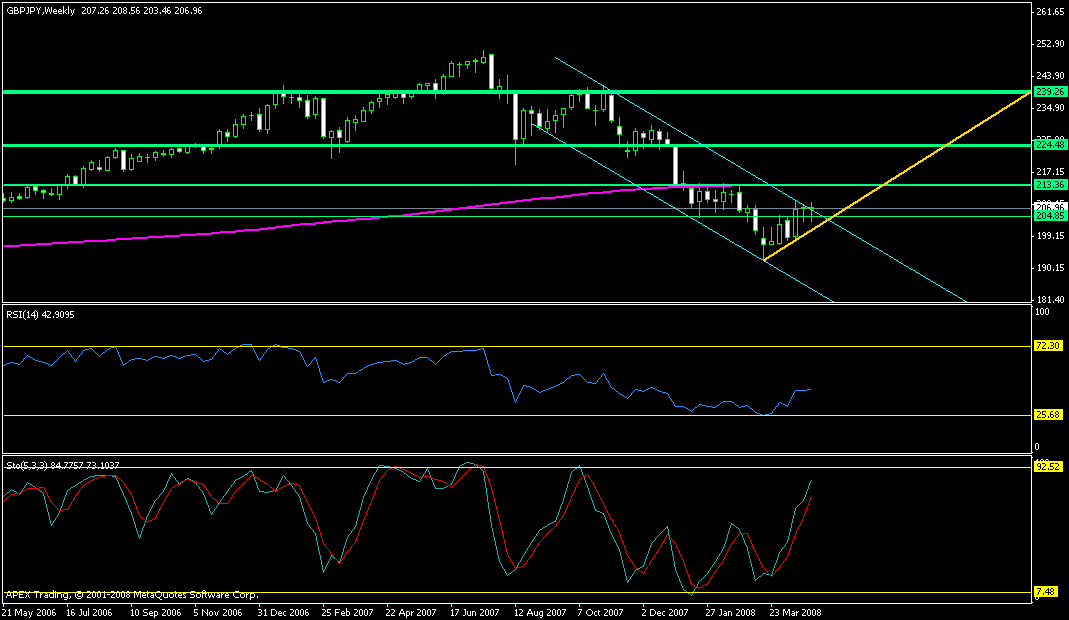Click the 239.26 resistance price label

pyautogui.click(x=1049, y=92)
